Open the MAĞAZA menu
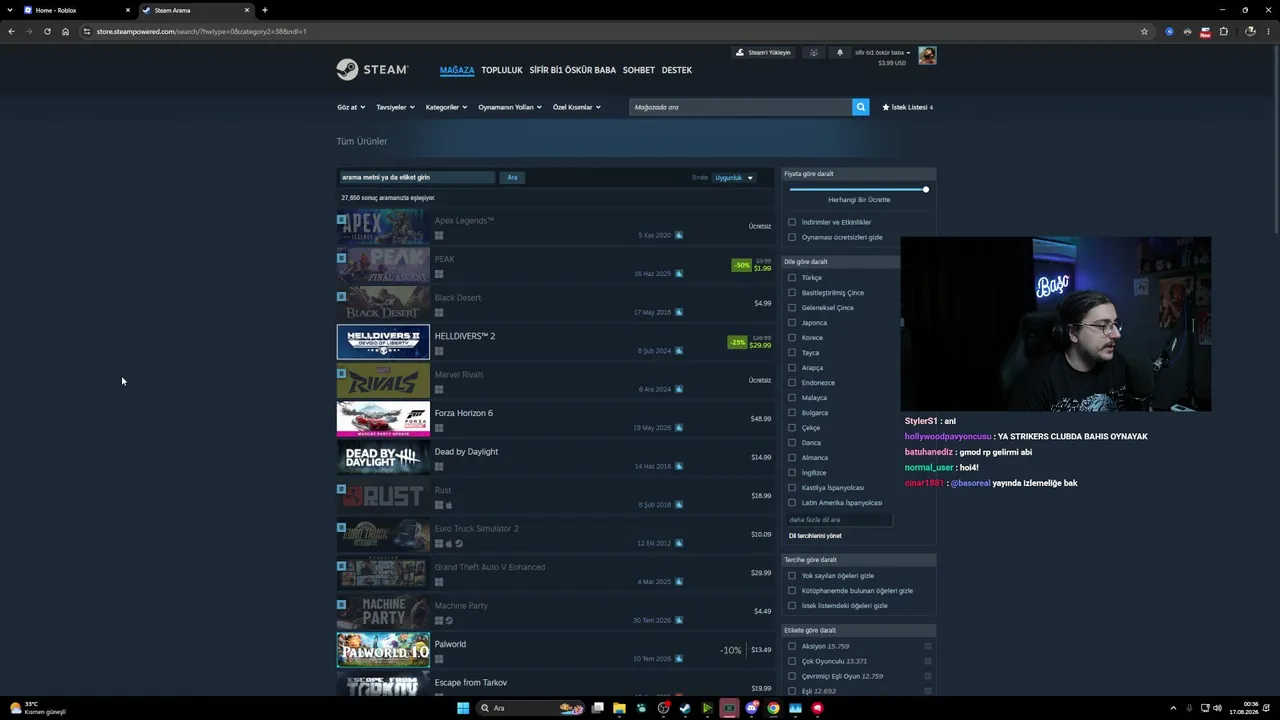 click(457, 70)
